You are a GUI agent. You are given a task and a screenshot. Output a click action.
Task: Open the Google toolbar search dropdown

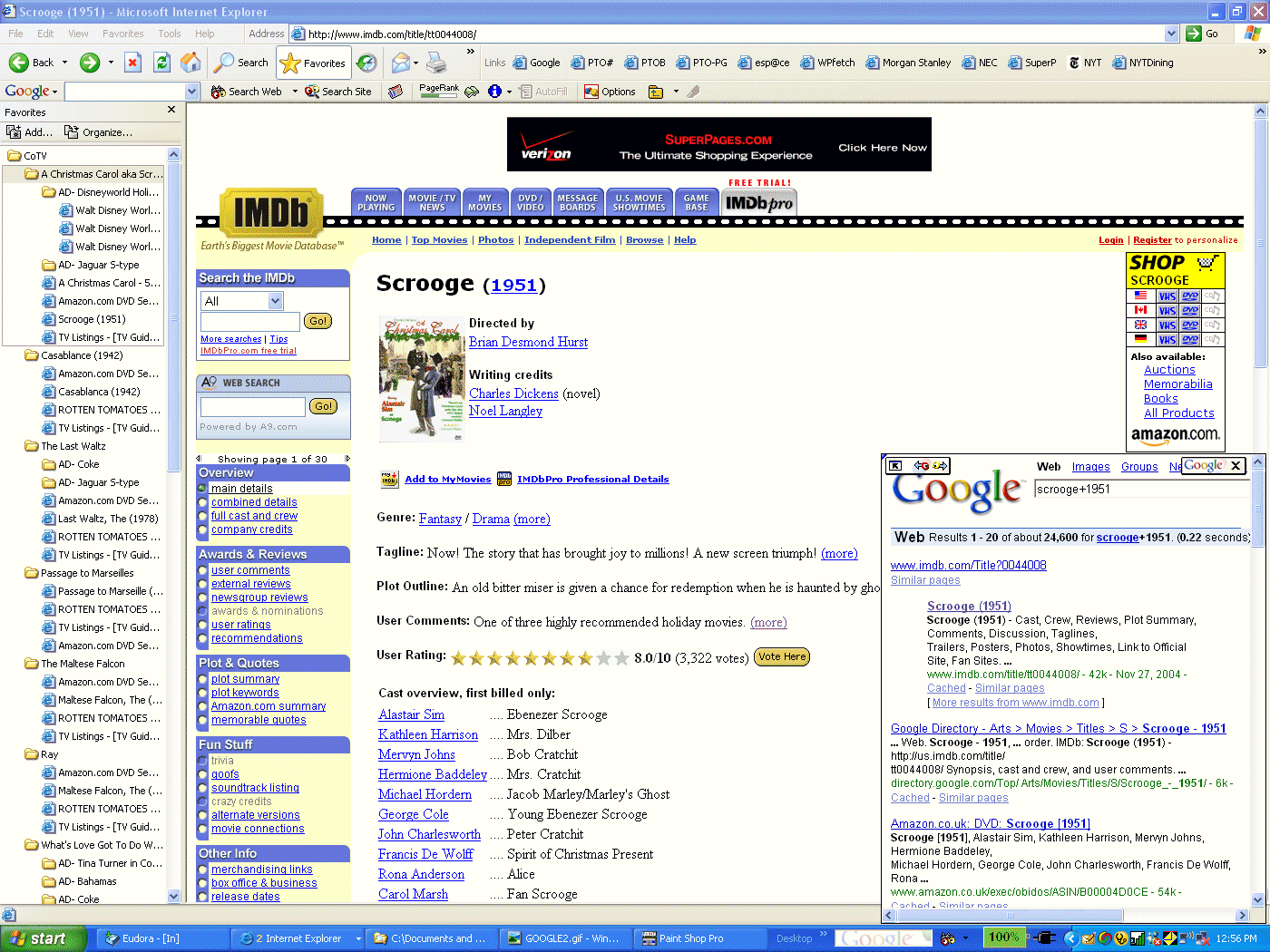click(x=191, y=92)
